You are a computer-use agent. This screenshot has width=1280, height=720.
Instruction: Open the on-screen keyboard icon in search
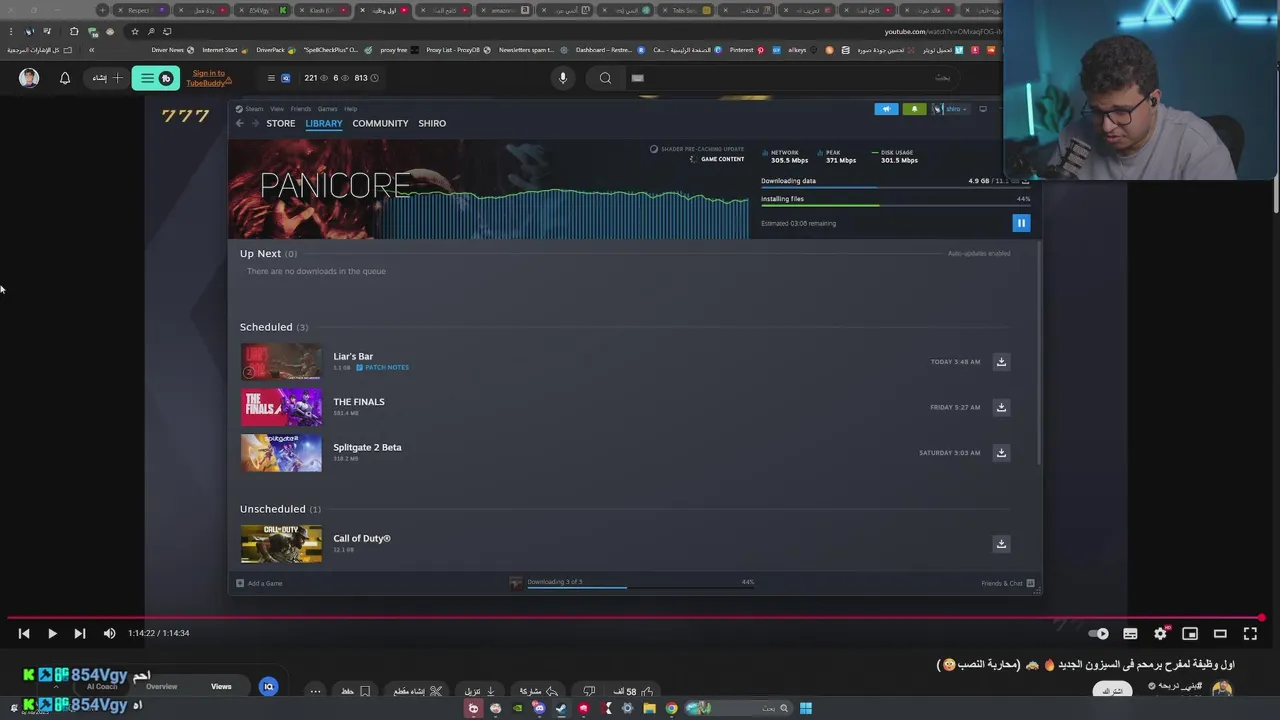pyautogui.click(x=637, y=77)
